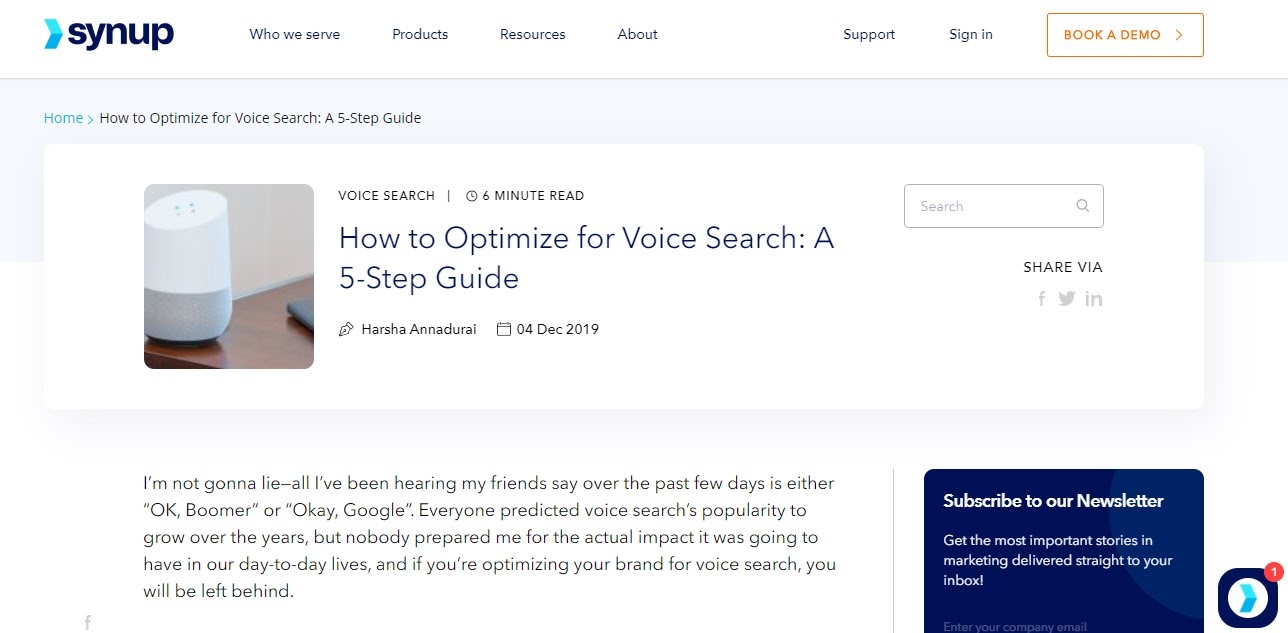The width and height of the screenshot is (1288, 633).
Task: Open the Who we serve menu
Action: tap(294, 34)
